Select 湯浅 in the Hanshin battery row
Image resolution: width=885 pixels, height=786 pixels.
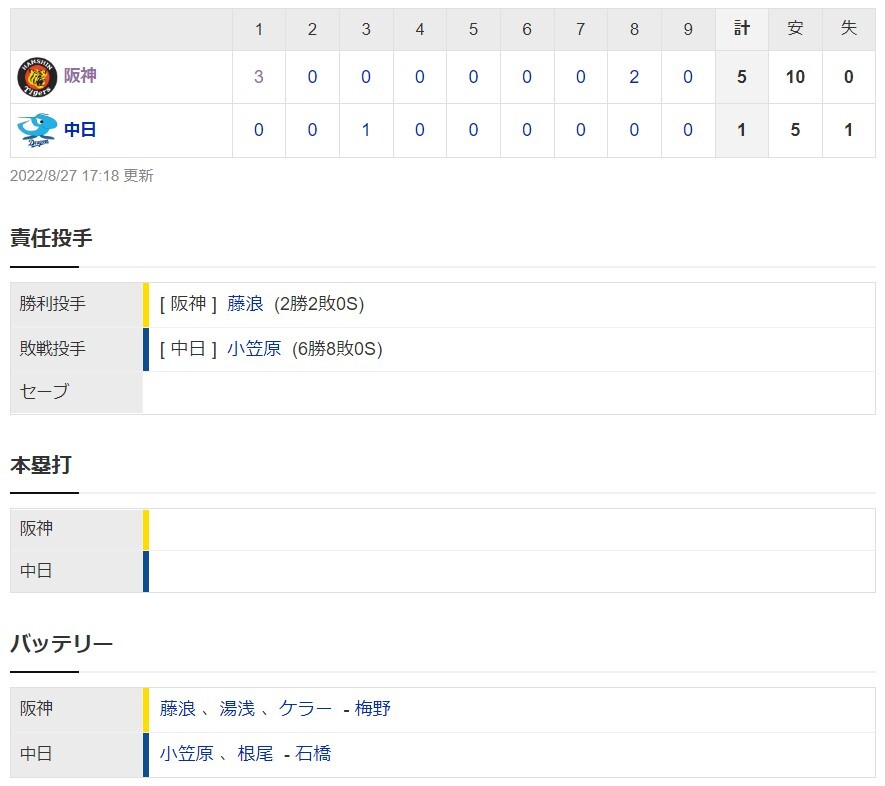point(237,709)
